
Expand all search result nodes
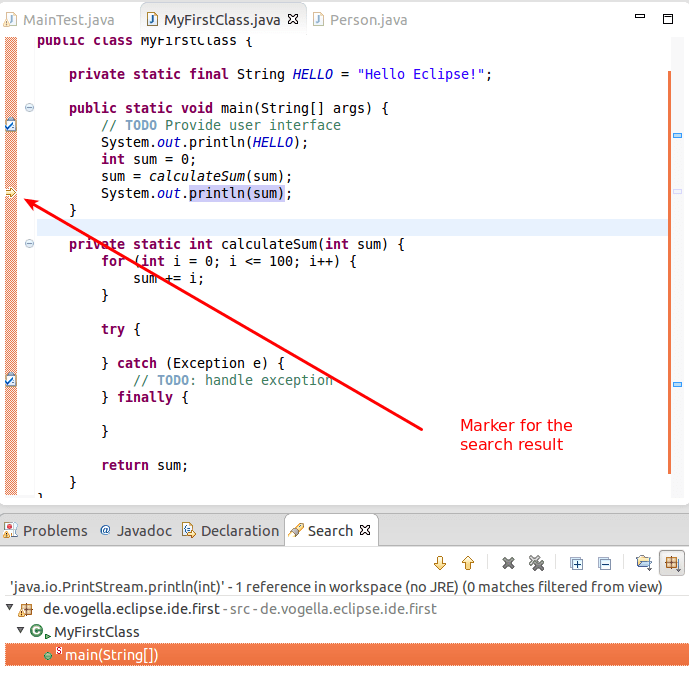pos(576,563)
